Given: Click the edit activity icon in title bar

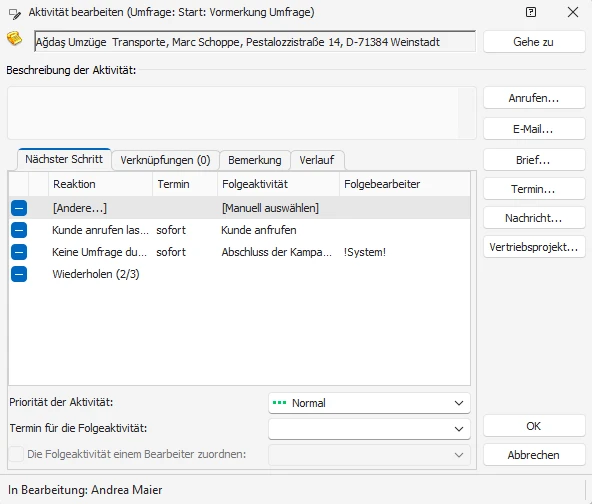Looking at the screenshot, I should click(15, 14).
